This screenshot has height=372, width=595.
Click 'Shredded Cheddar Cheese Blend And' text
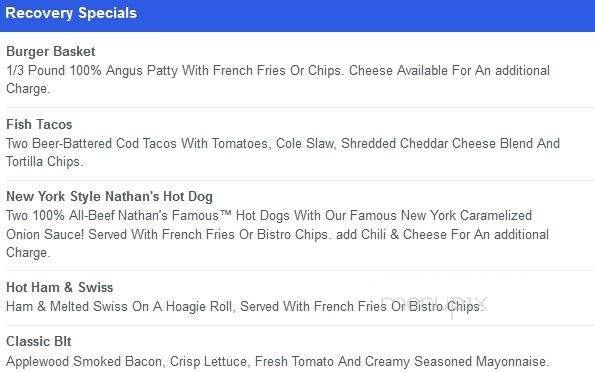pyautogui.click(x=450, y=143)
